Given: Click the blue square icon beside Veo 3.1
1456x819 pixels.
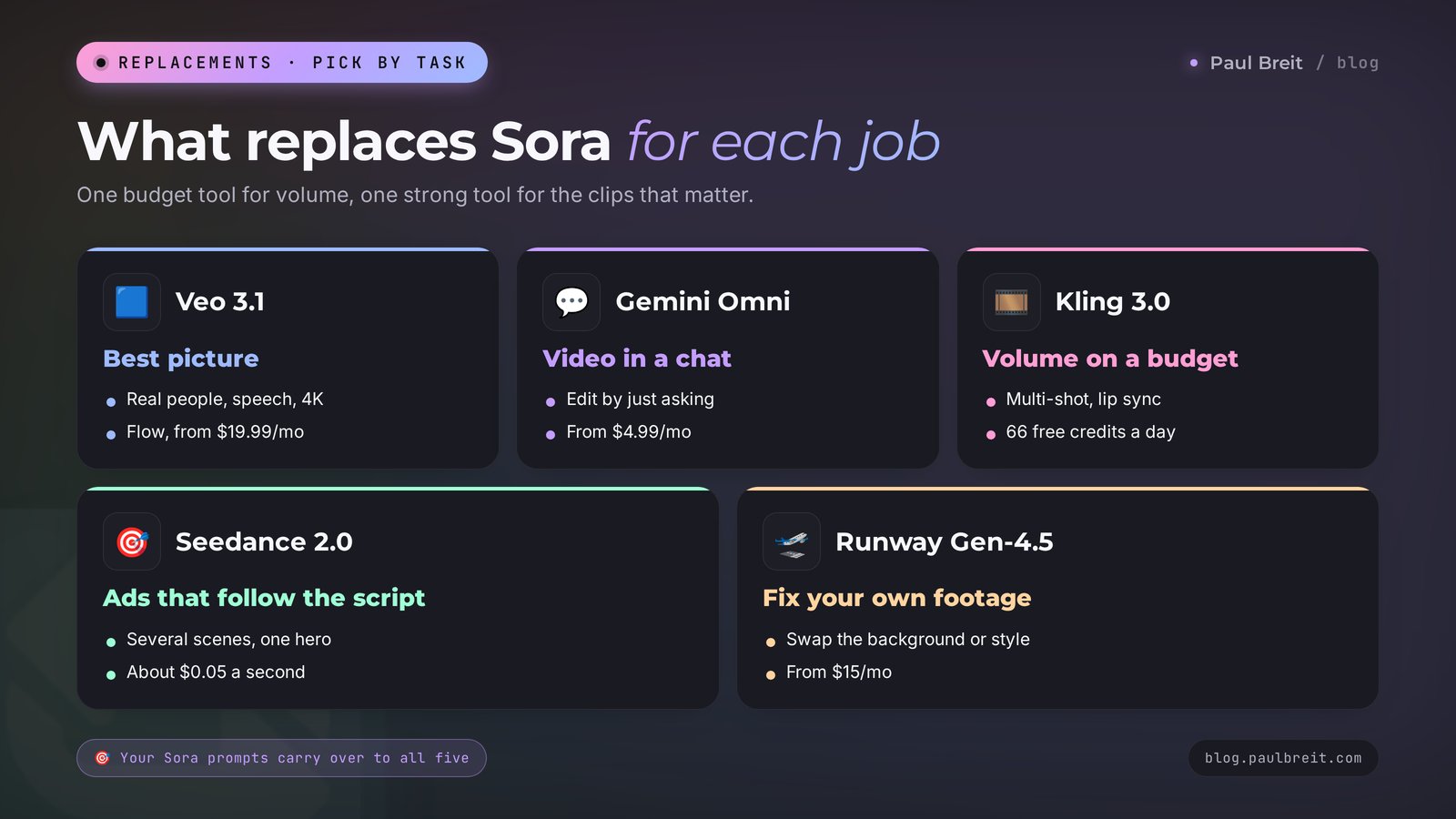Looking at the screenshot, I should [x=132, y=302].
